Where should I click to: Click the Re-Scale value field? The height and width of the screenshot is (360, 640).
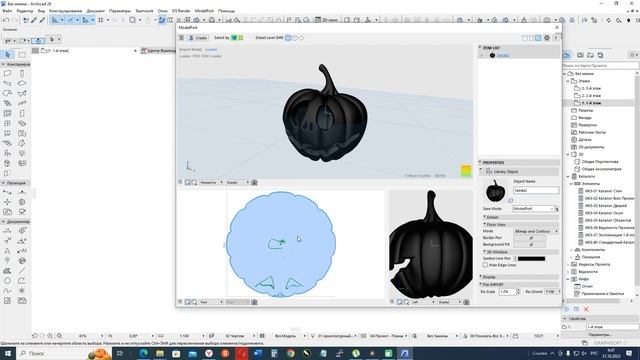coord(507,292)
